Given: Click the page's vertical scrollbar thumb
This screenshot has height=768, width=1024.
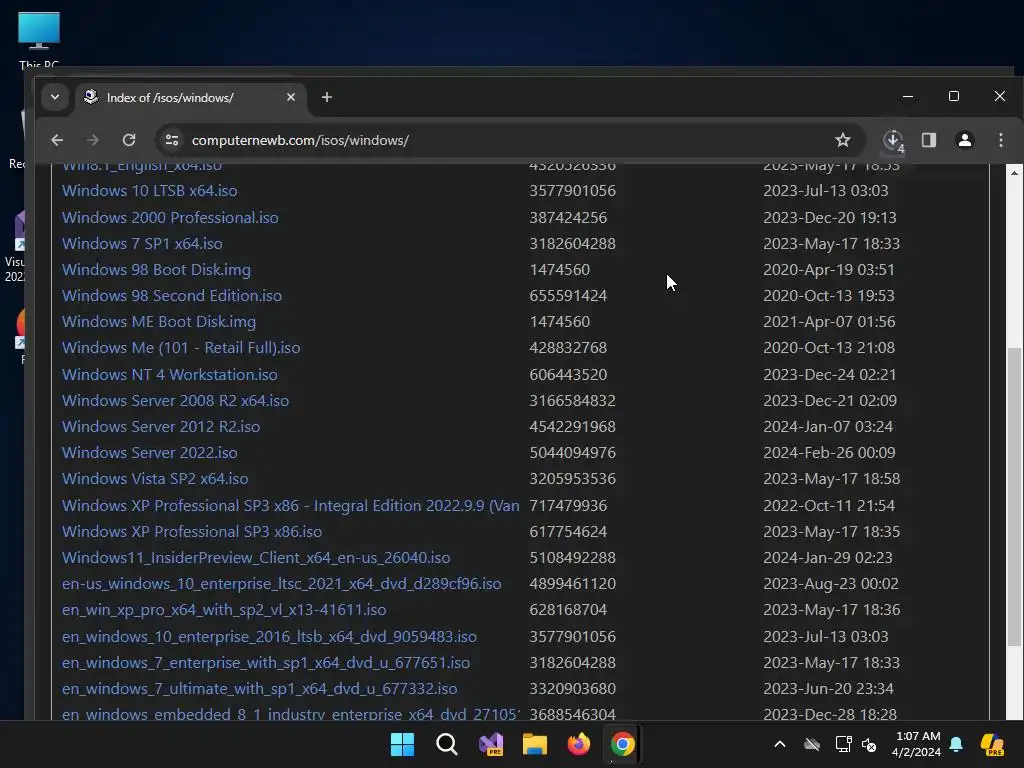Looking at the screenshot, I should pos(1014,496).
